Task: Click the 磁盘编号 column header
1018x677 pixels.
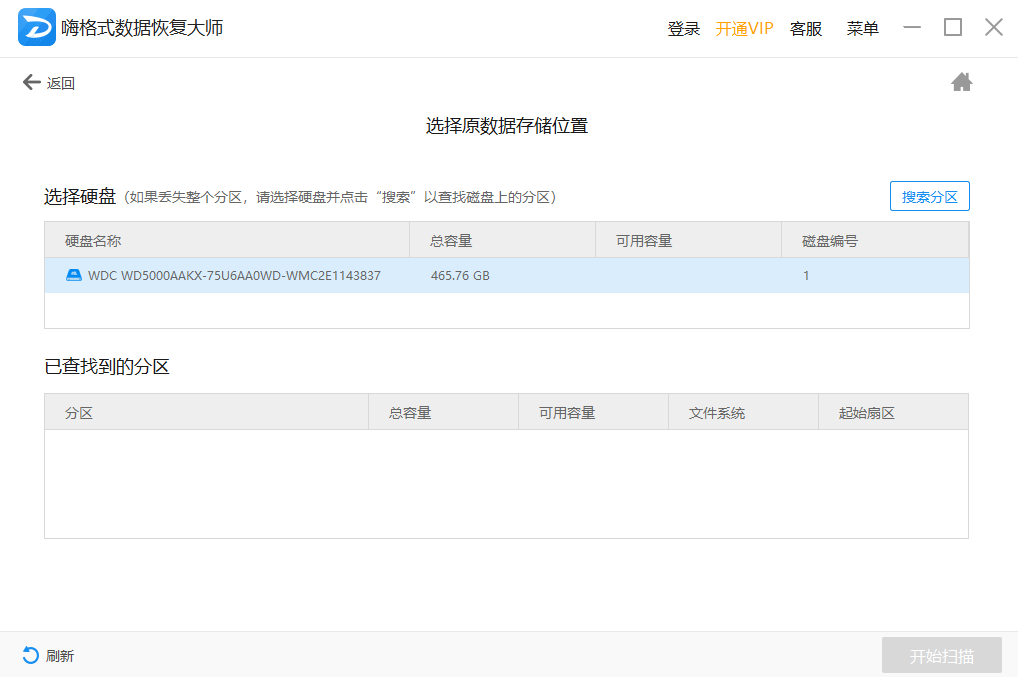Action: [830, 240]
